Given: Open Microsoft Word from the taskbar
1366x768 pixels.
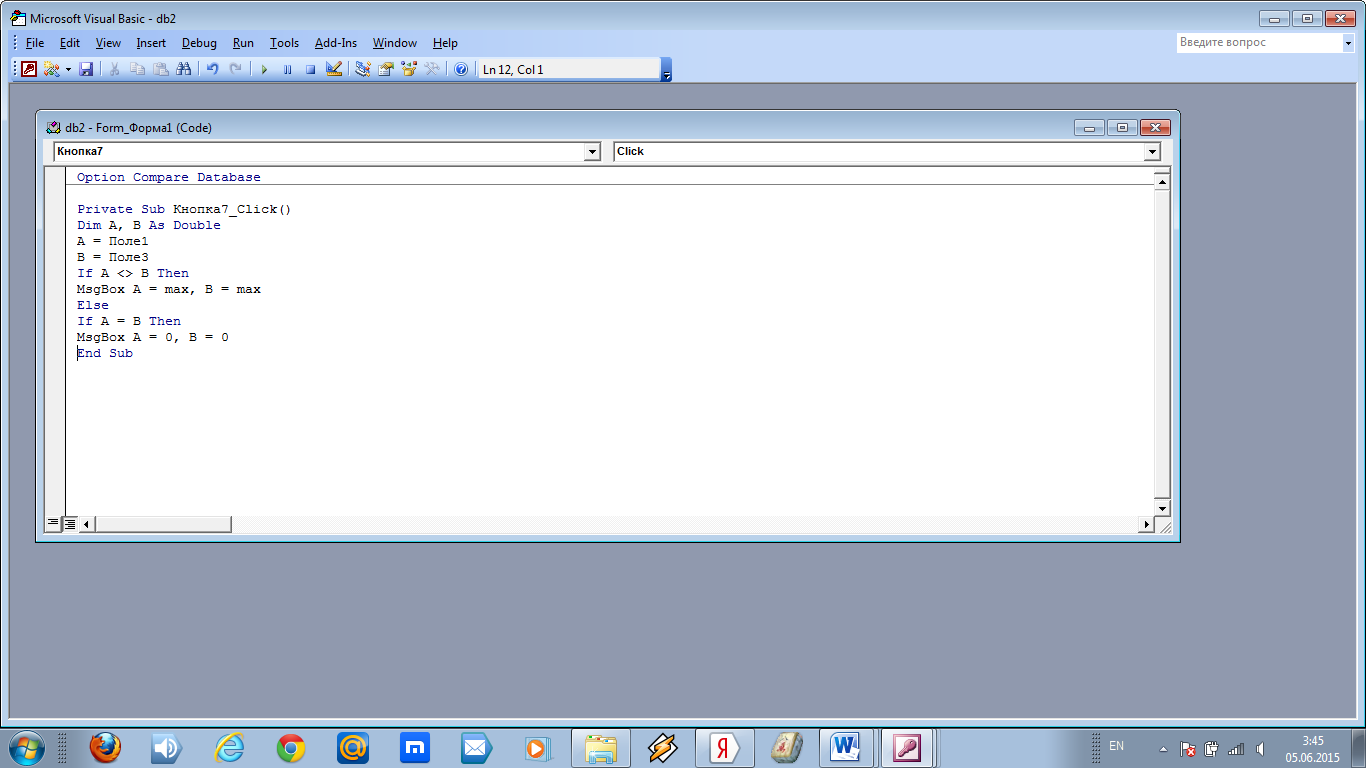Looking at the screenshot, I should pyautogui.click(x=847, y=747).
